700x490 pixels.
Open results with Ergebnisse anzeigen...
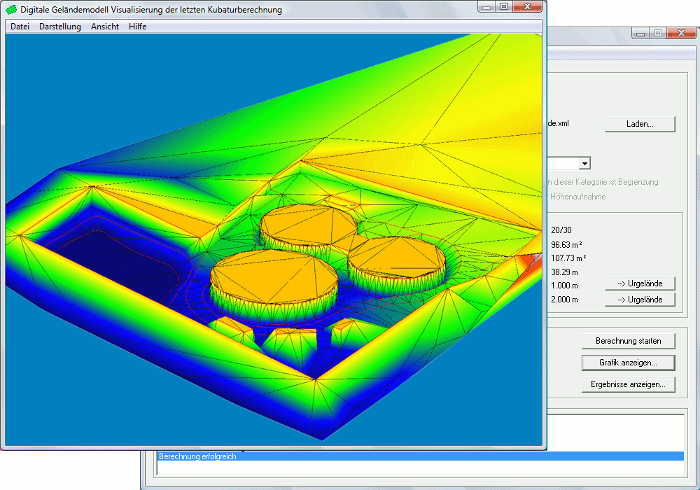click(628, 384)
